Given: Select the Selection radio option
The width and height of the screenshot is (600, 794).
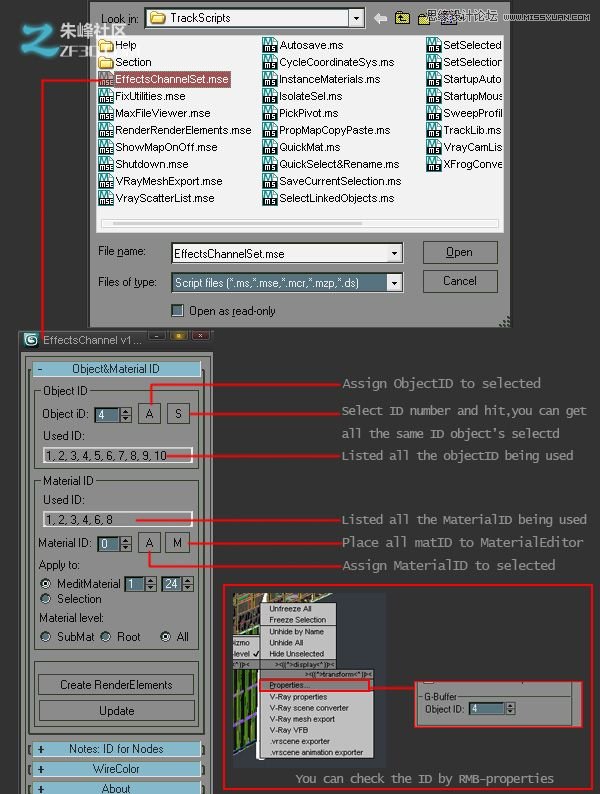Looking at the screenshot, I should coord(46,599).
